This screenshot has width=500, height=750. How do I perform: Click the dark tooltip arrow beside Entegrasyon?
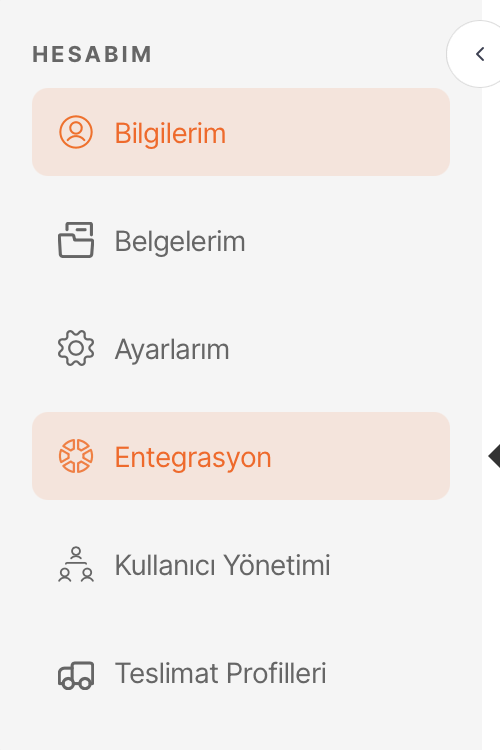(x=494, y=456)
